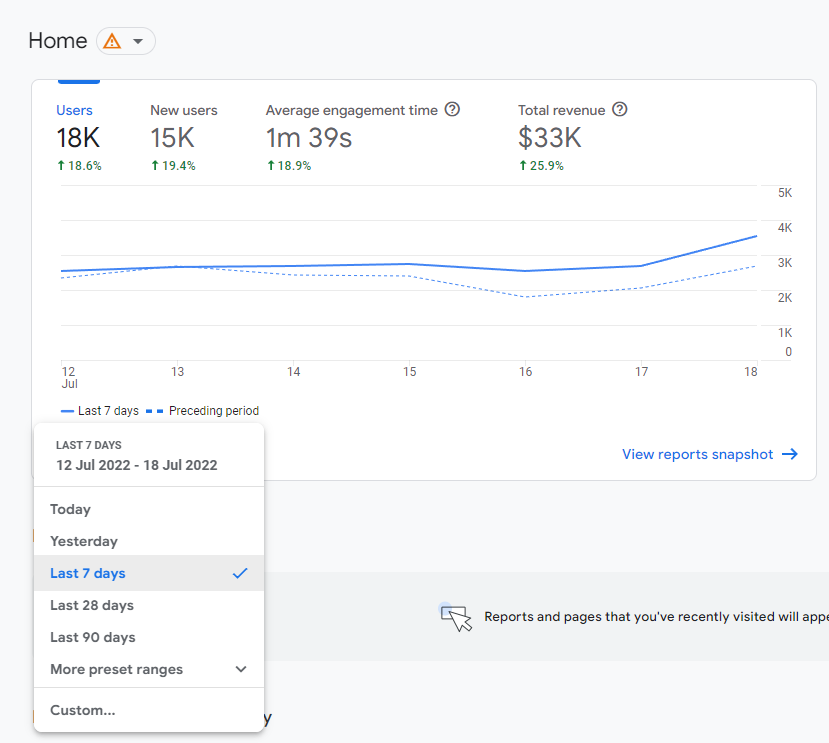Click help icon beside Total revenue
This screenshot has height=743, width=829.
(620, 110)
